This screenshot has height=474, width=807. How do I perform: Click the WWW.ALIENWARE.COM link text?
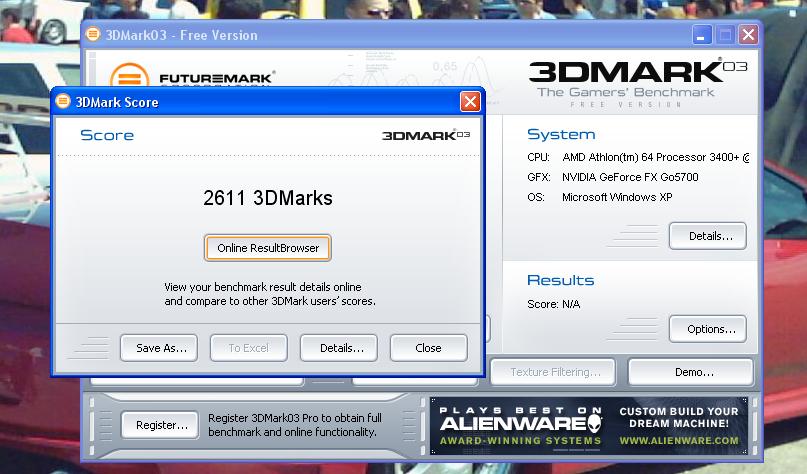679,441
